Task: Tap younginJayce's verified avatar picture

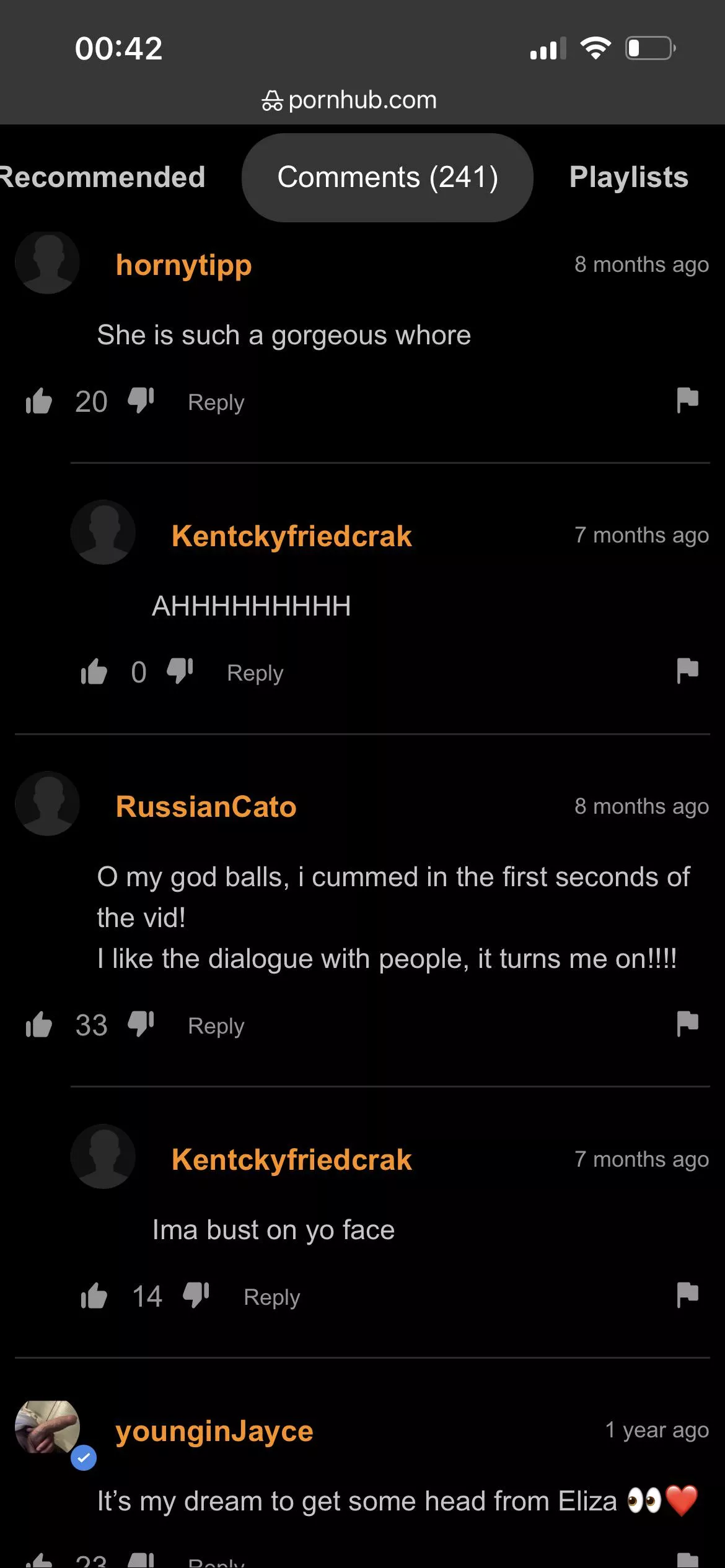Action: coord(47,1427)
